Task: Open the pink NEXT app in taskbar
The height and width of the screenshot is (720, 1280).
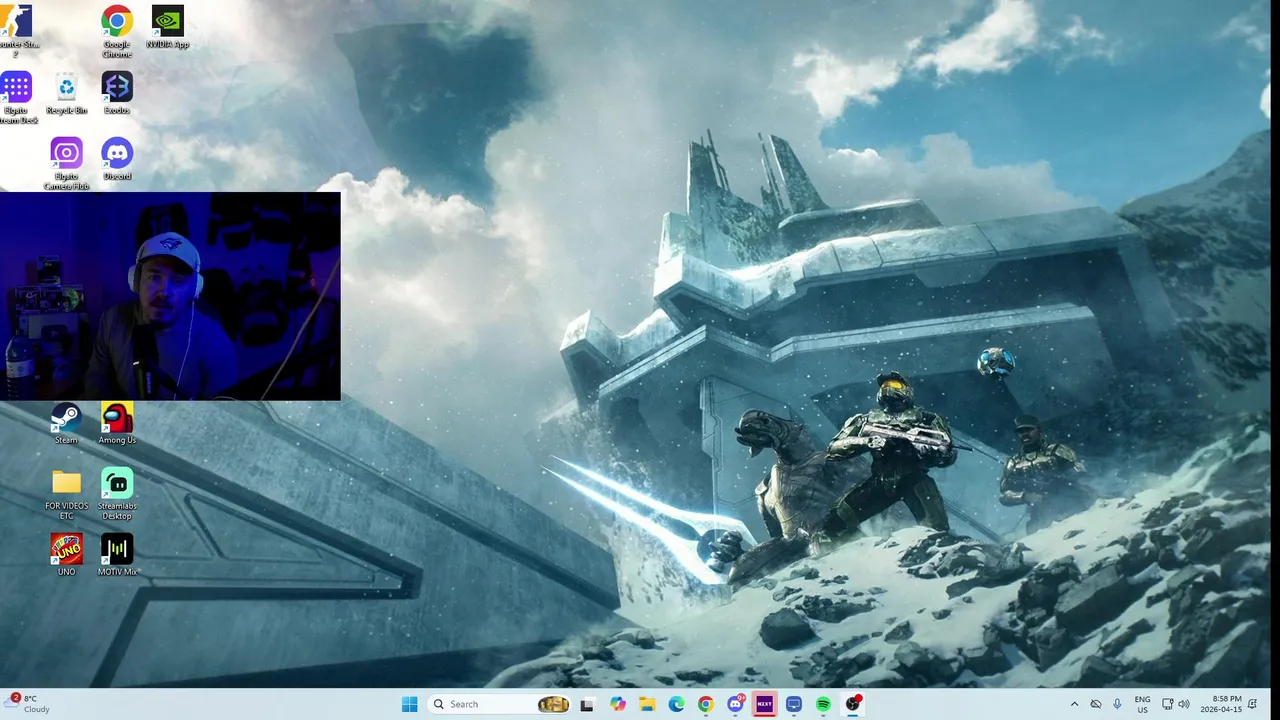Action: pos(764,704)
